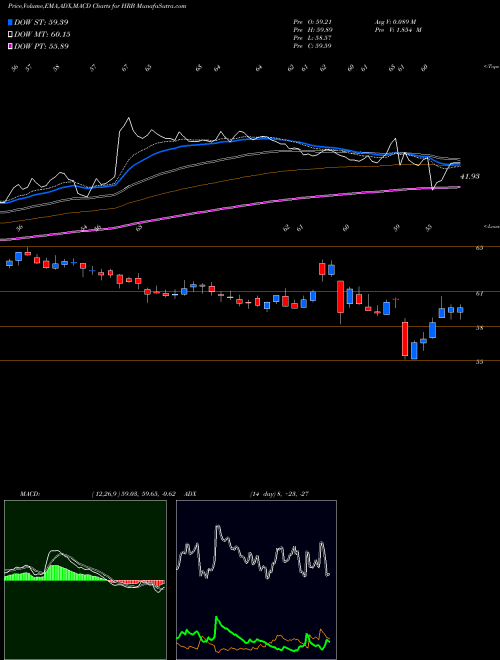This screenshot has height=660, width=500.
Task: Click the blue DOW ST legend swatch
Action: 10,22
